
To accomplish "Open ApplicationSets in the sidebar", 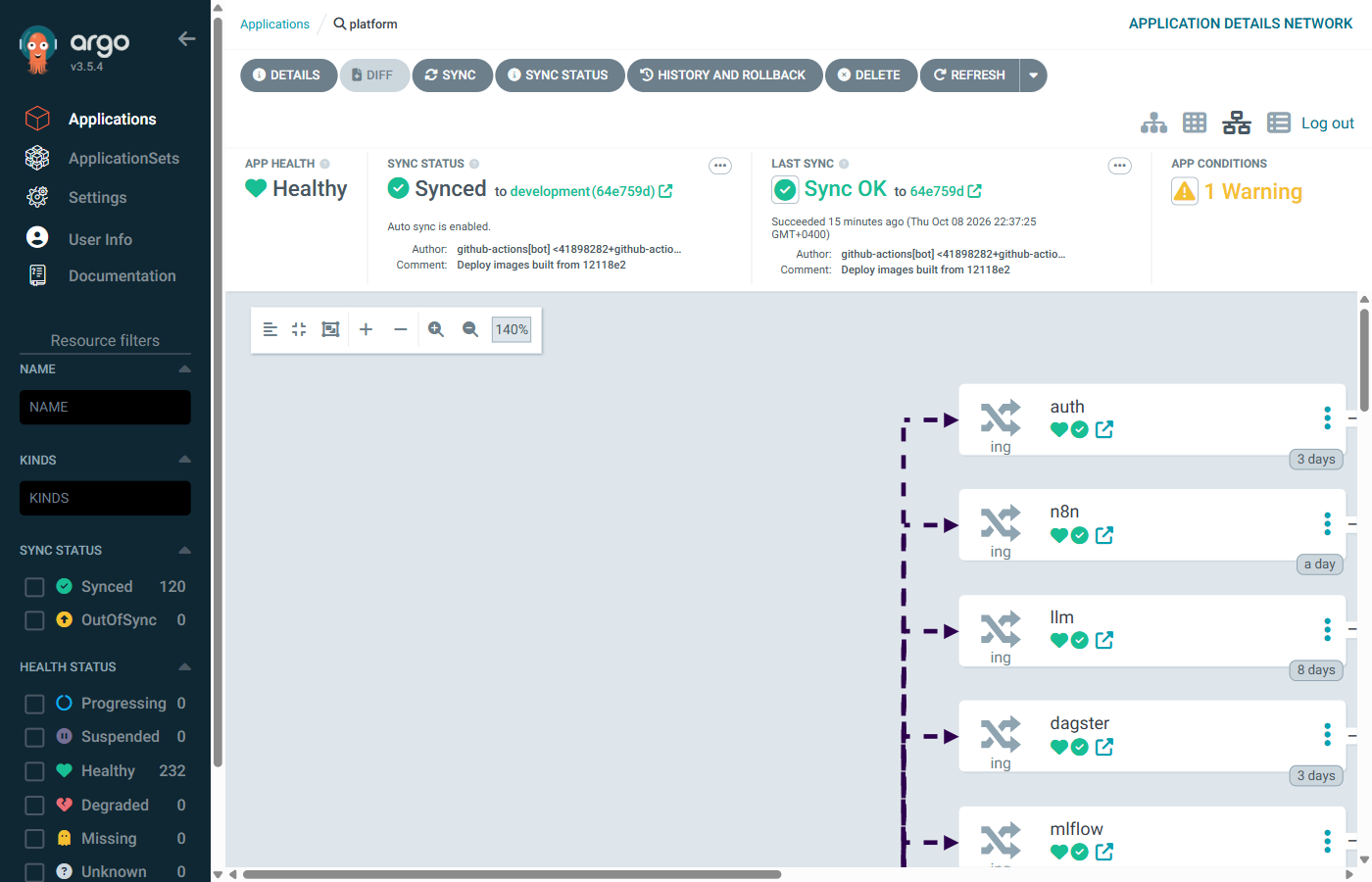I will point(123,158).
